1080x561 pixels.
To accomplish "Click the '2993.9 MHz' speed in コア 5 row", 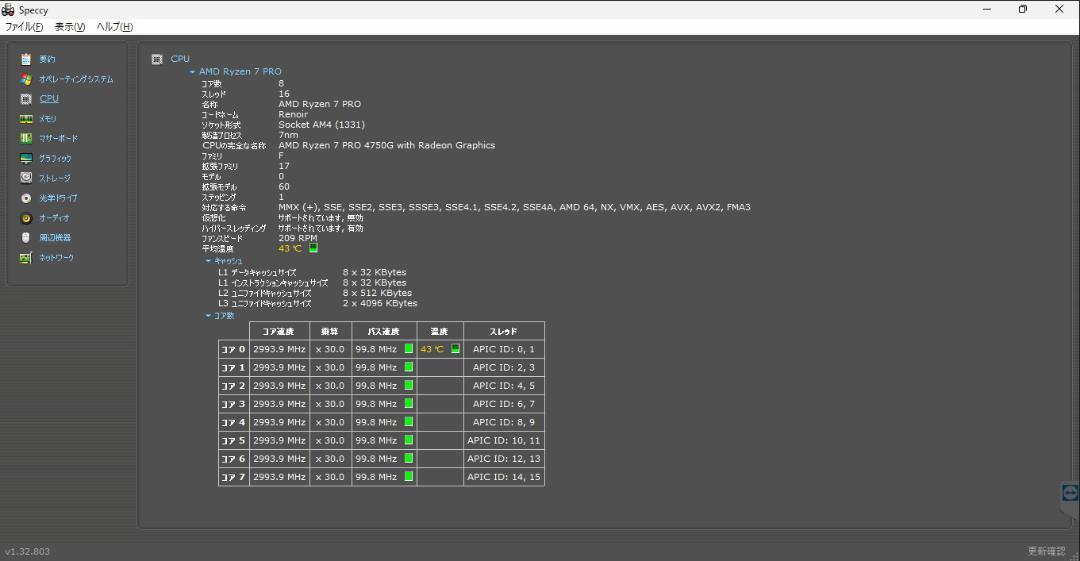I will pyautogui.click(x=279, y=440).
